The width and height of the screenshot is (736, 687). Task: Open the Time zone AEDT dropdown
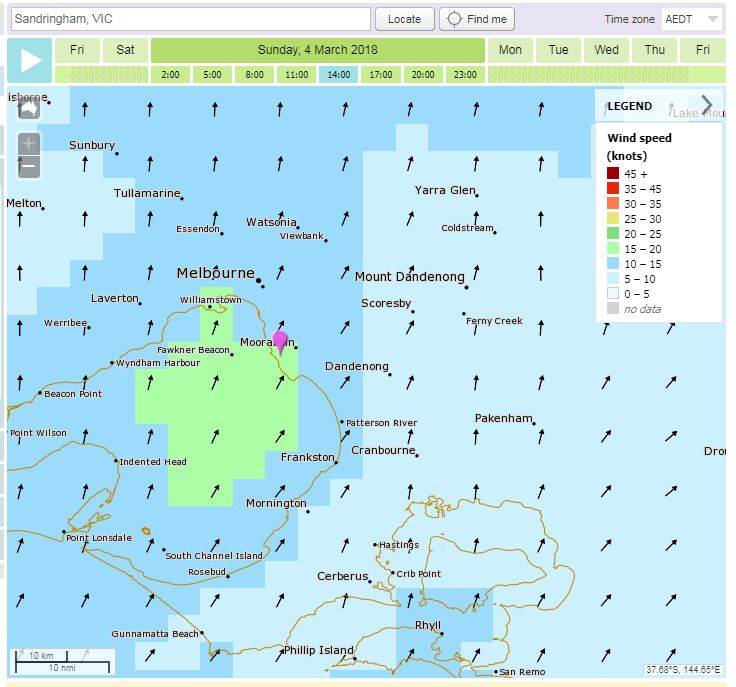[x=691, y=19]
